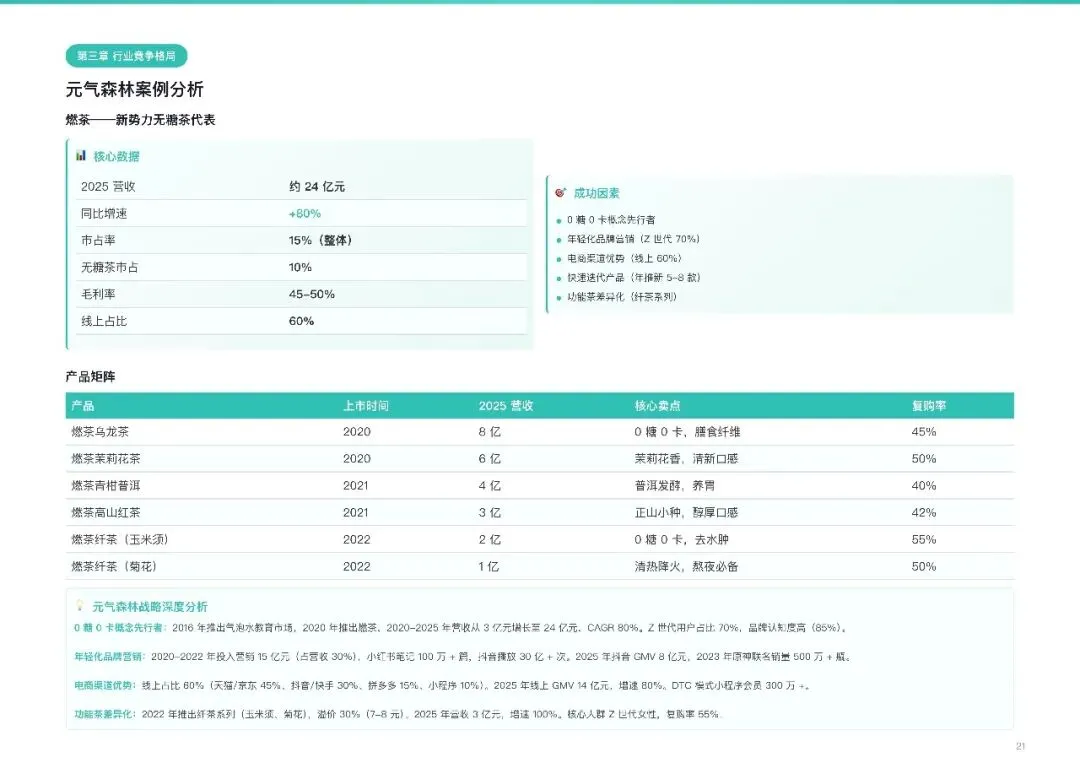
Task: Select the 燃茶高山红茶 product cell
Action: click(x=105, y=512)
